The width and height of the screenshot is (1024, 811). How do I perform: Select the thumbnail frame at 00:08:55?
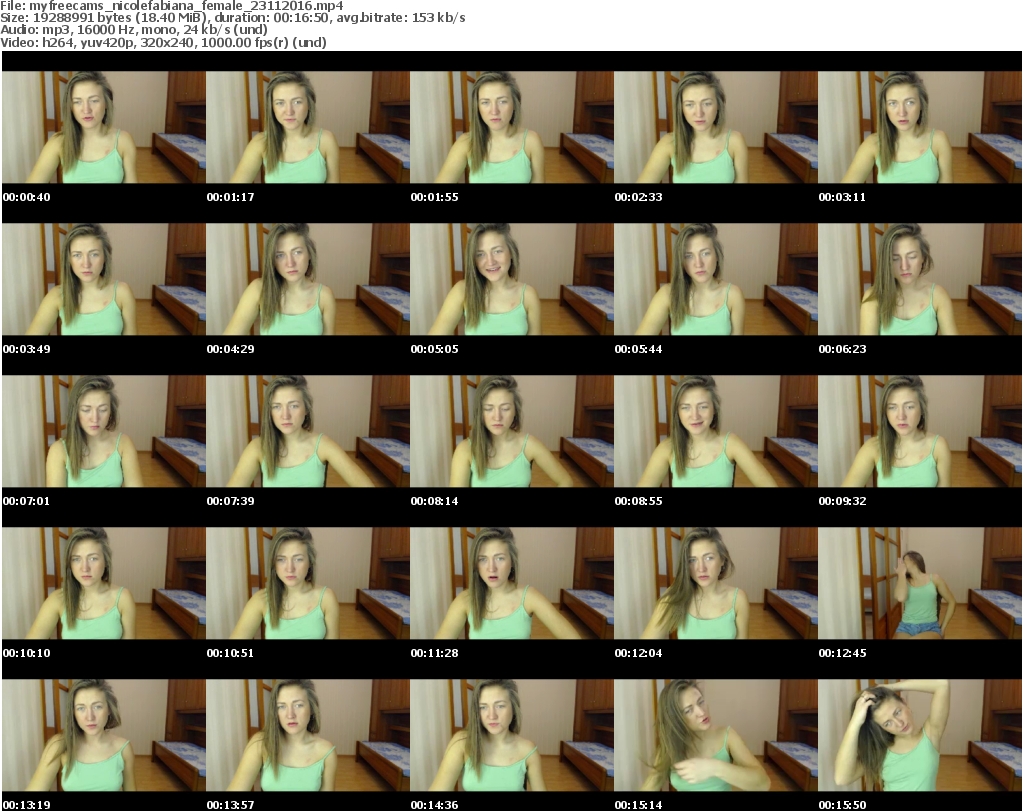716,431
